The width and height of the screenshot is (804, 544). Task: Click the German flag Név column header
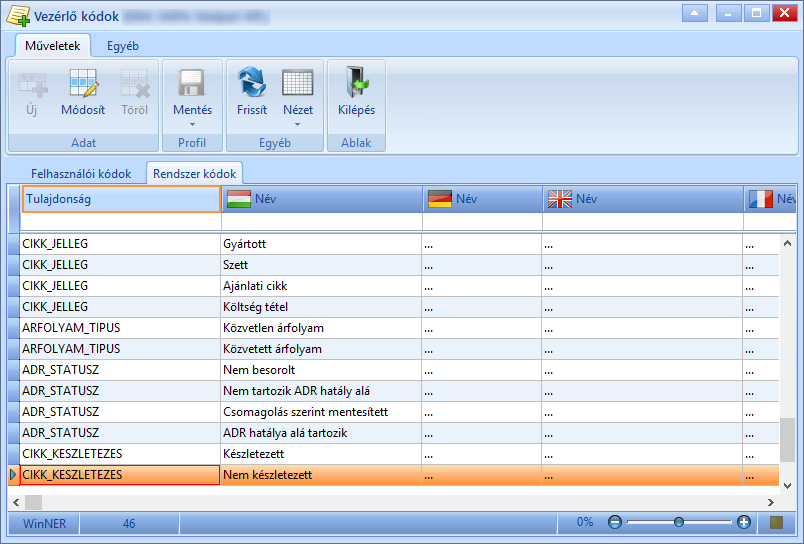point(483,199)
